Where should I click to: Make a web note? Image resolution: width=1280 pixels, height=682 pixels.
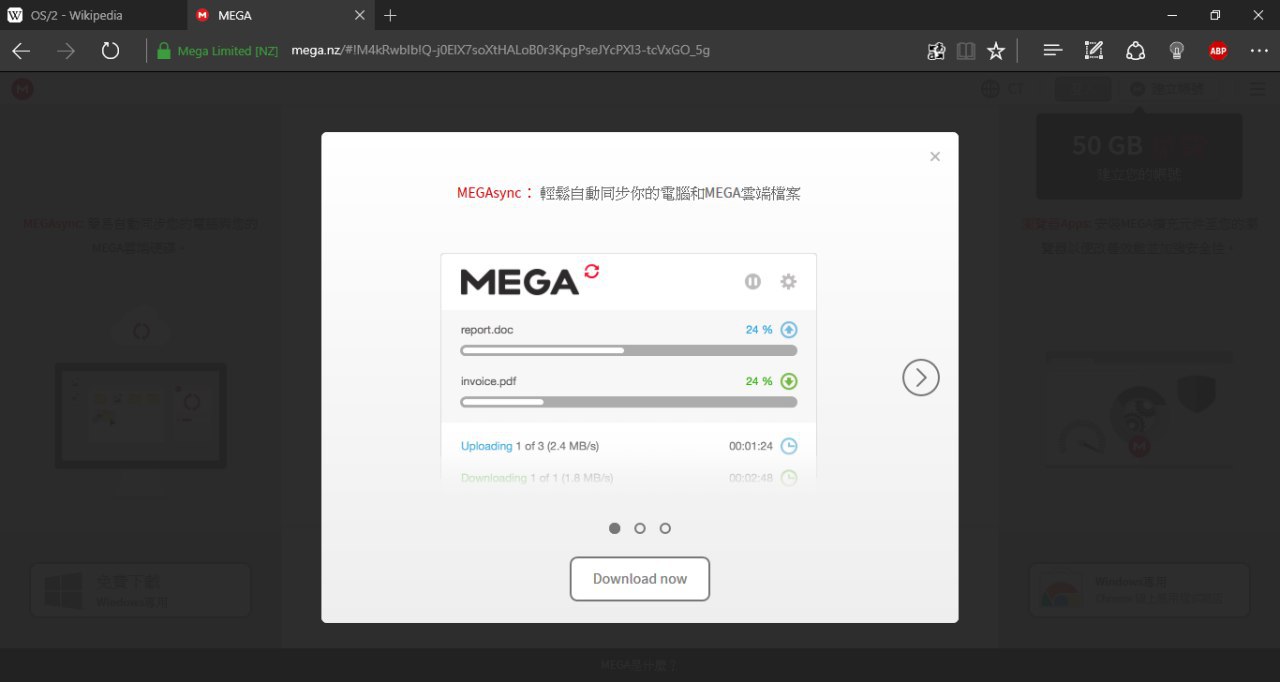pyautogui.click(x=1094, y=50)
